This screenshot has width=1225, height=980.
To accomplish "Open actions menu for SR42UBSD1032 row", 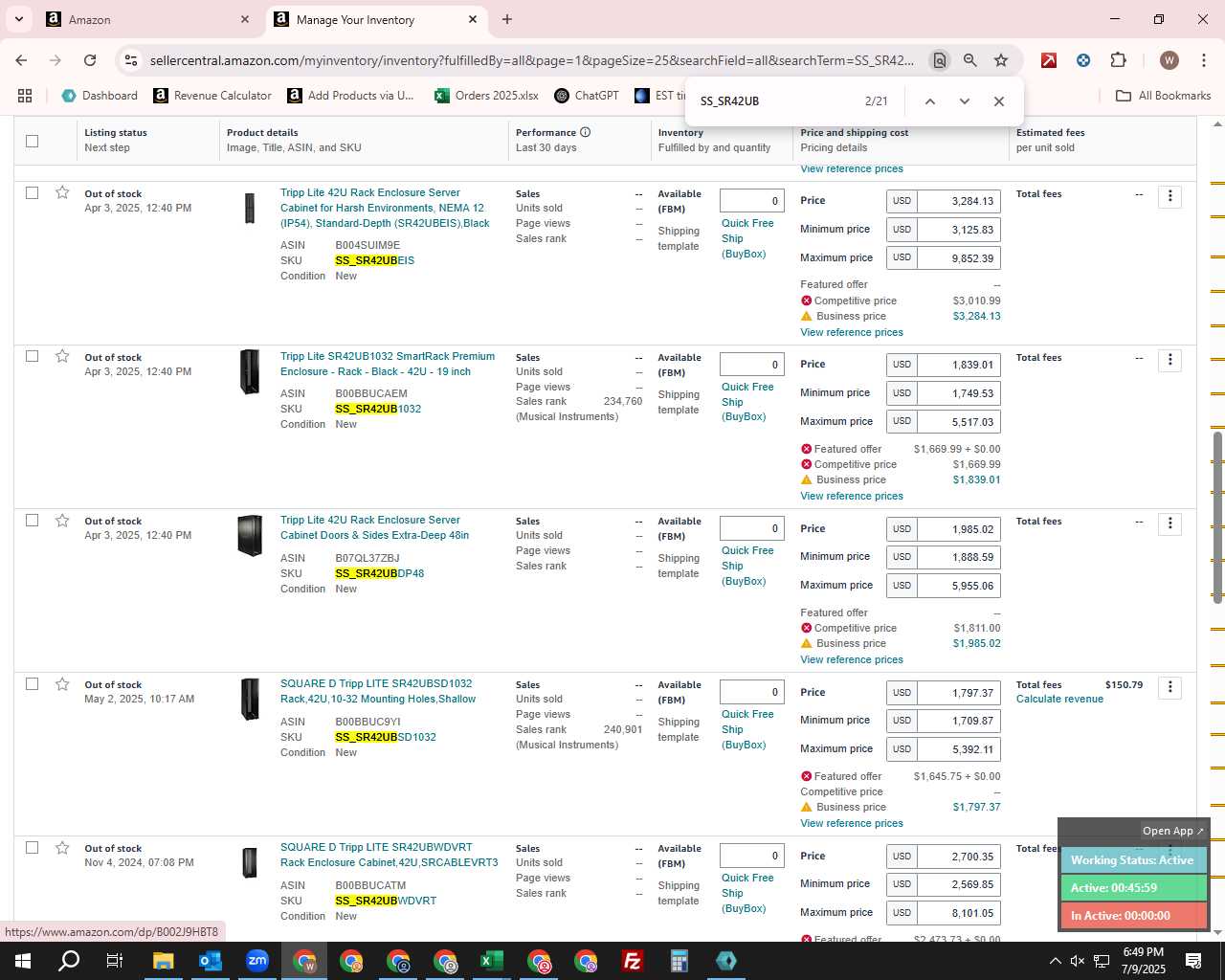I will [x=1169, y=687].
